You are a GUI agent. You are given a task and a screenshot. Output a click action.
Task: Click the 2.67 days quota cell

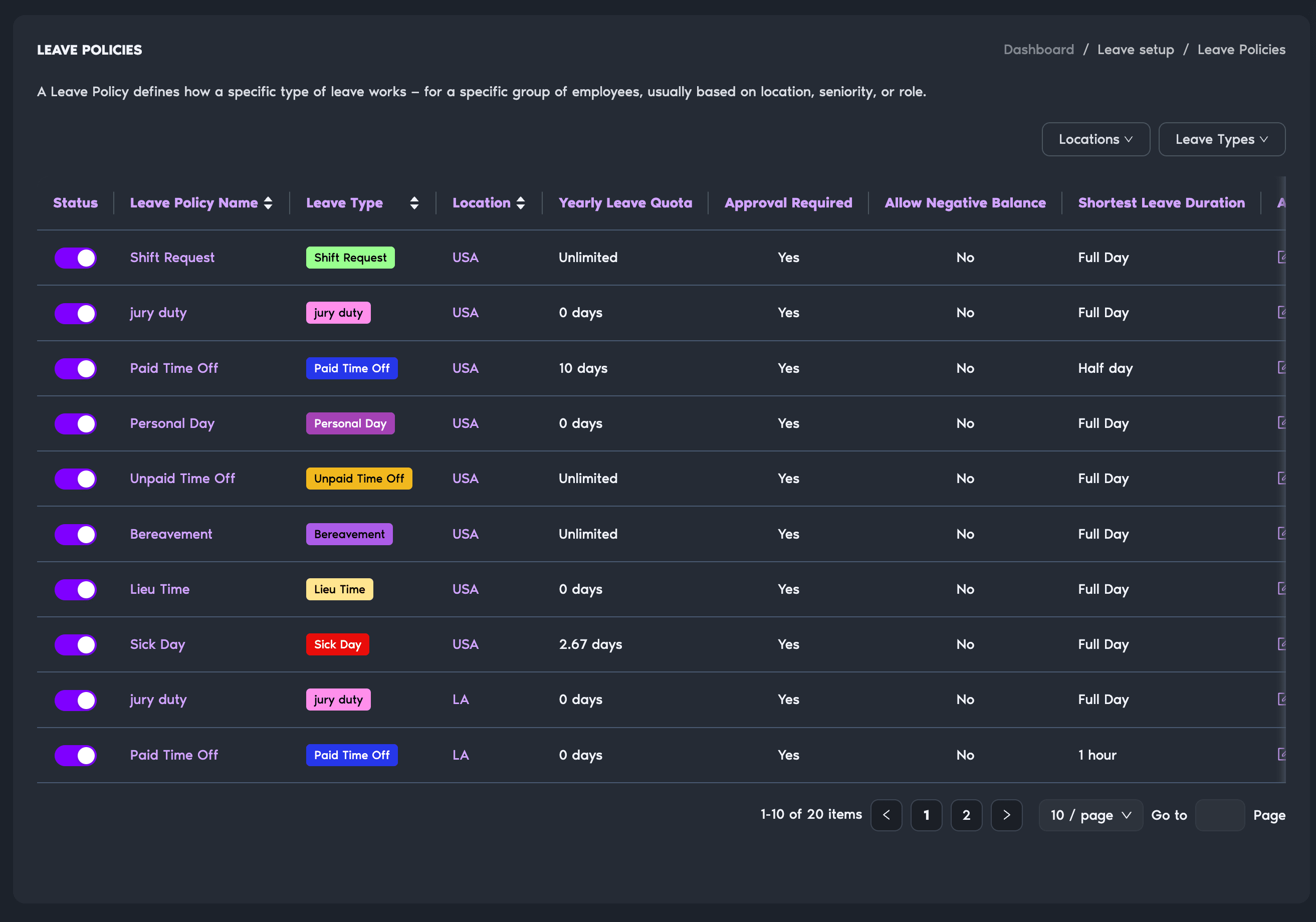coord(590,644)
